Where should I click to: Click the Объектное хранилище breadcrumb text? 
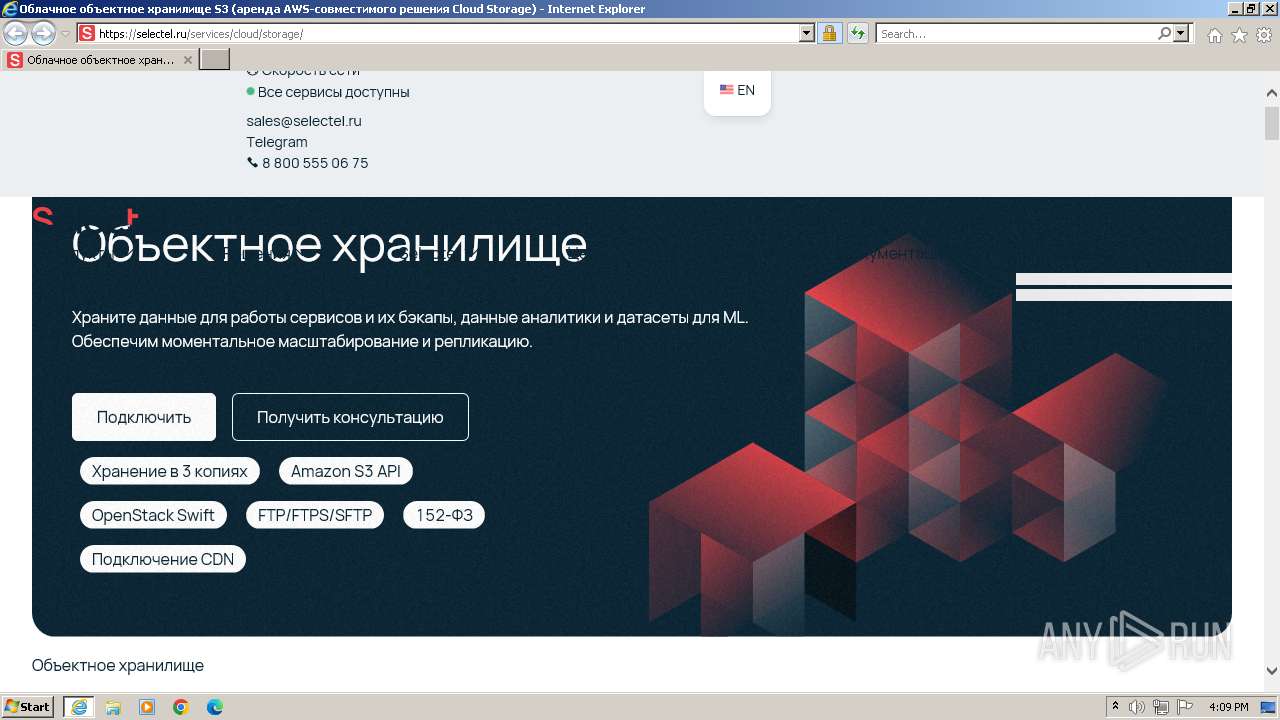point(118,665)
